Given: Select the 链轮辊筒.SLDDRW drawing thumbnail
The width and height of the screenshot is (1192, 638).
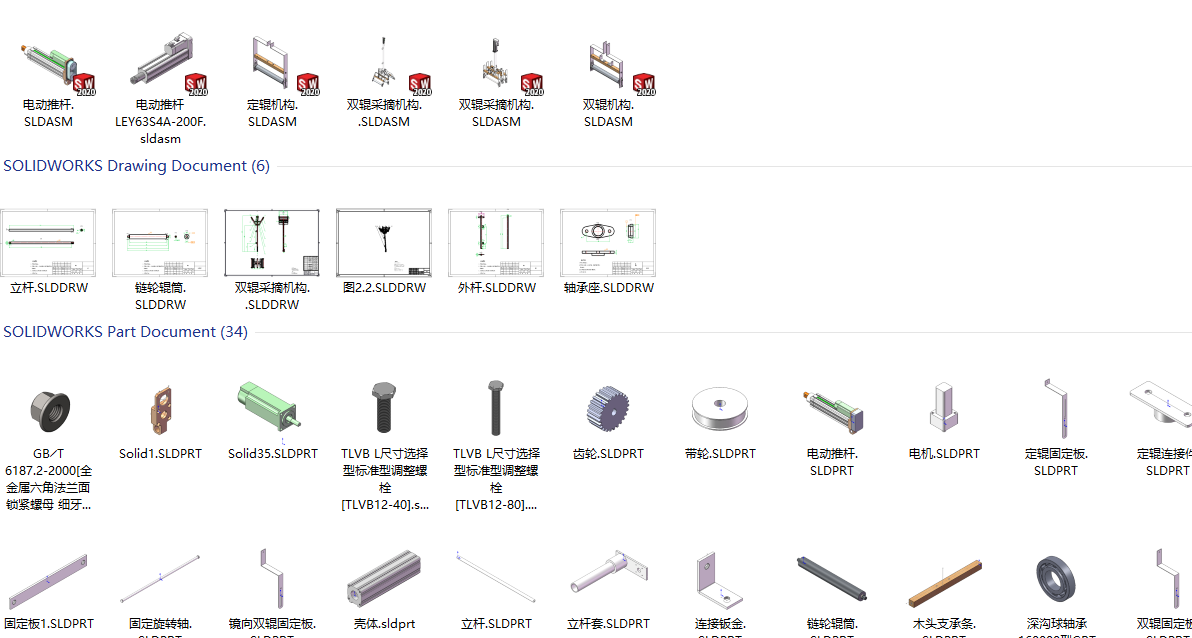Looking at the screenshot, I should pos(160,243).
